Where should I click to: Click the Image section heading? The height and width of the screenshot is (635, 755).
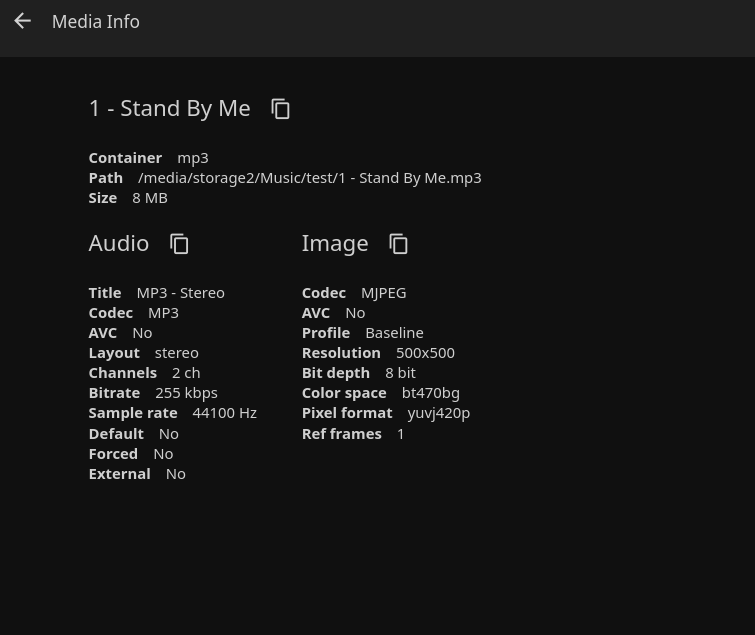tap(335, 243)
